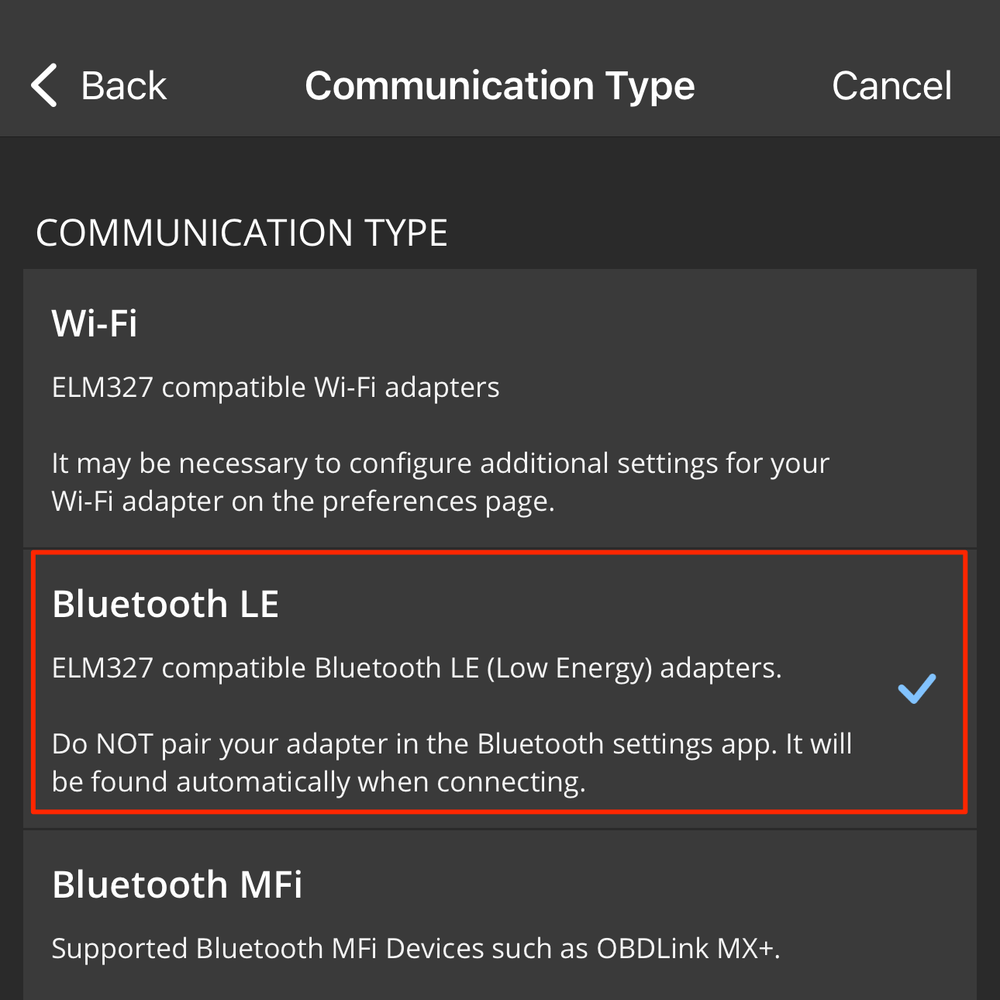Viewport: 1000px width, 1000px height.
Task: Choose the Bluetooth LE option title
Action: point(165,604)
